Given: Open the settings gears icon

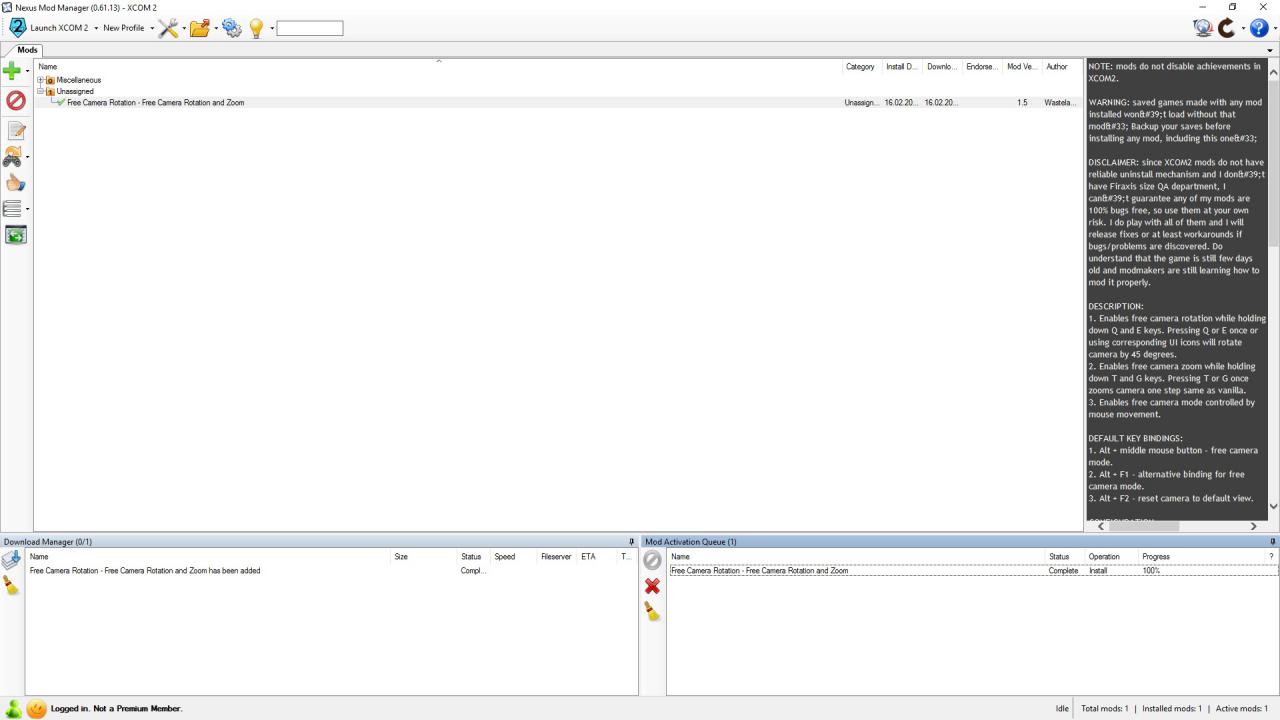Looking at the screenshot, I should click(232, 28).
